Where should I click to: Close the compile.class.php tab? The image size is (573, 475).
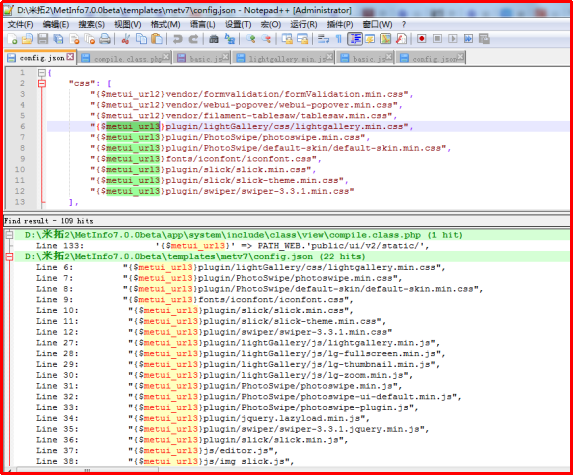[166, 57]
